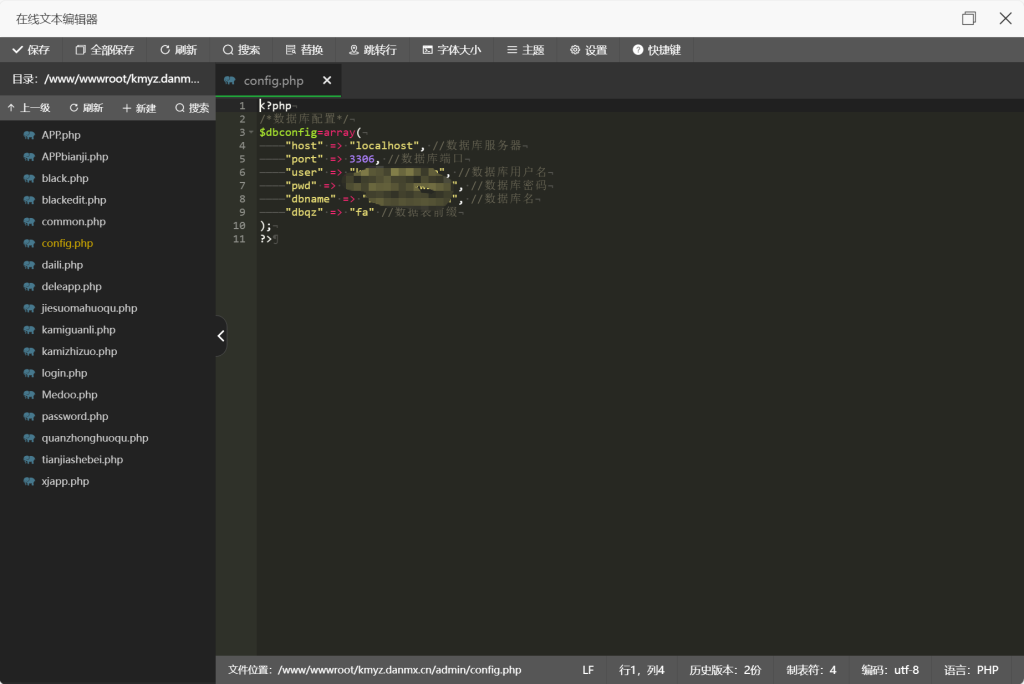Open Medoo.php from the file list
This screenshot has width=1024, height=684.
click(x=69, y=395)
